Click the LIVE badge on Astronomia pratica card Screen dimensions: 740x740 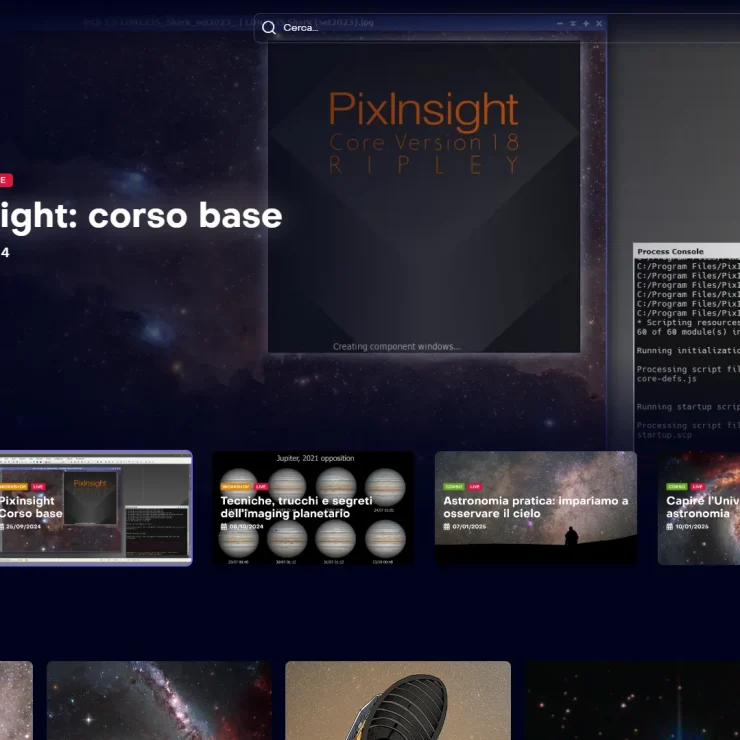(x=475, y=487)
